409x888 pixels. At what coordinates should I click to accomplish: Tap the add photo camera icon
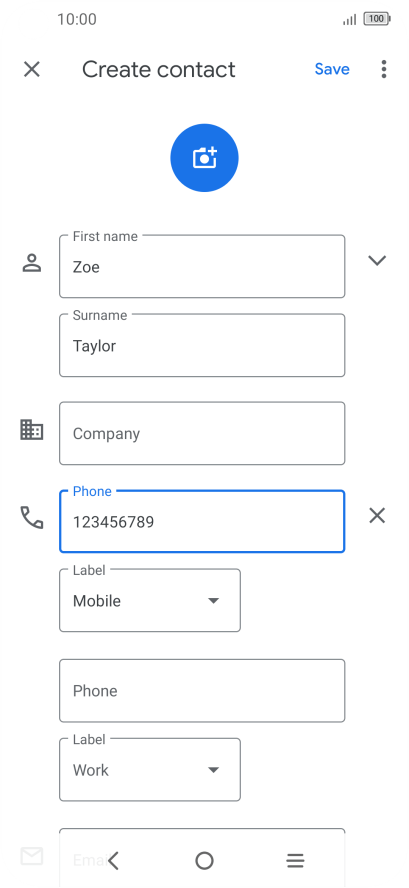[204, 158]
